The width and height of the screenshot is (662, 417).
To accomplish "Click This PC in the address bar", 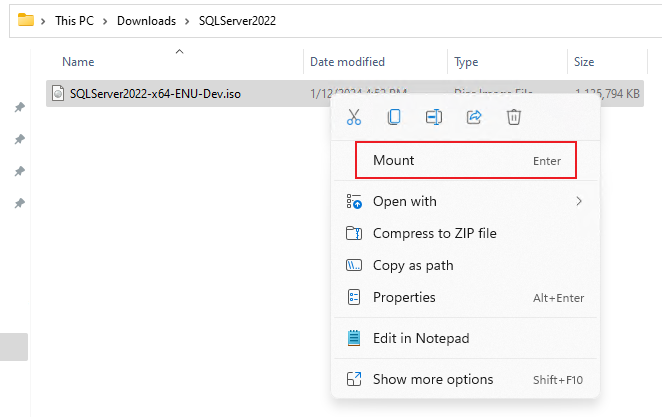I will pos(74,21).
